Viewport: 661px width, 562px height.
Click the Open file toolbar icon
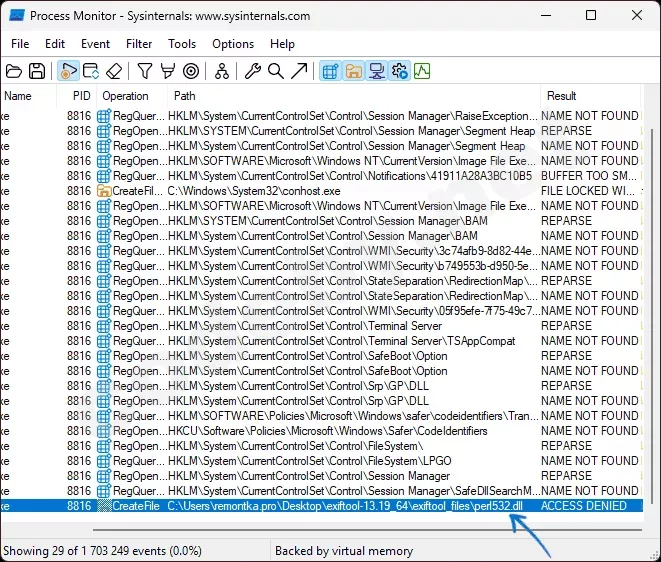click(14, 71)
